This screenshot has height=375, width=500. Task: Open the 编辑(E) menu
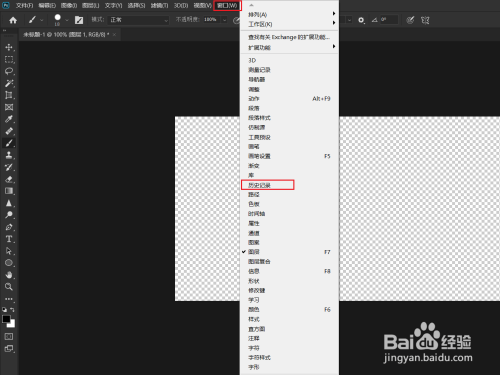47,5
